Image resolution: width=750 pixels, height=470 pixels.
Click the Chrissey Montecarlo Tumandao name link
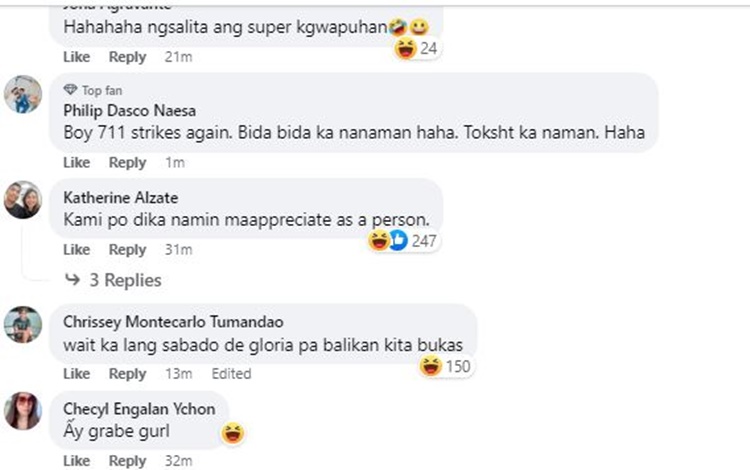click(x=173, y=322)
